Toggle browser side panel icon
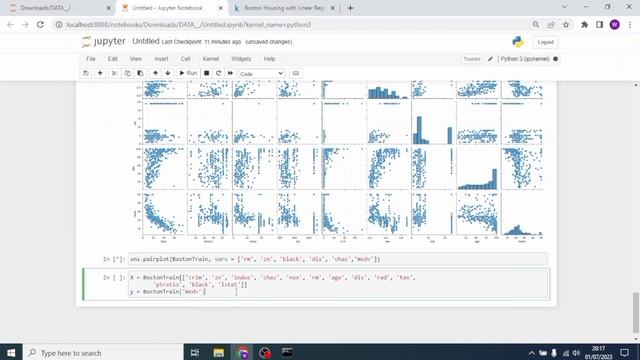The width and height of the screenshot is (640, 360). tap(600, 25)
